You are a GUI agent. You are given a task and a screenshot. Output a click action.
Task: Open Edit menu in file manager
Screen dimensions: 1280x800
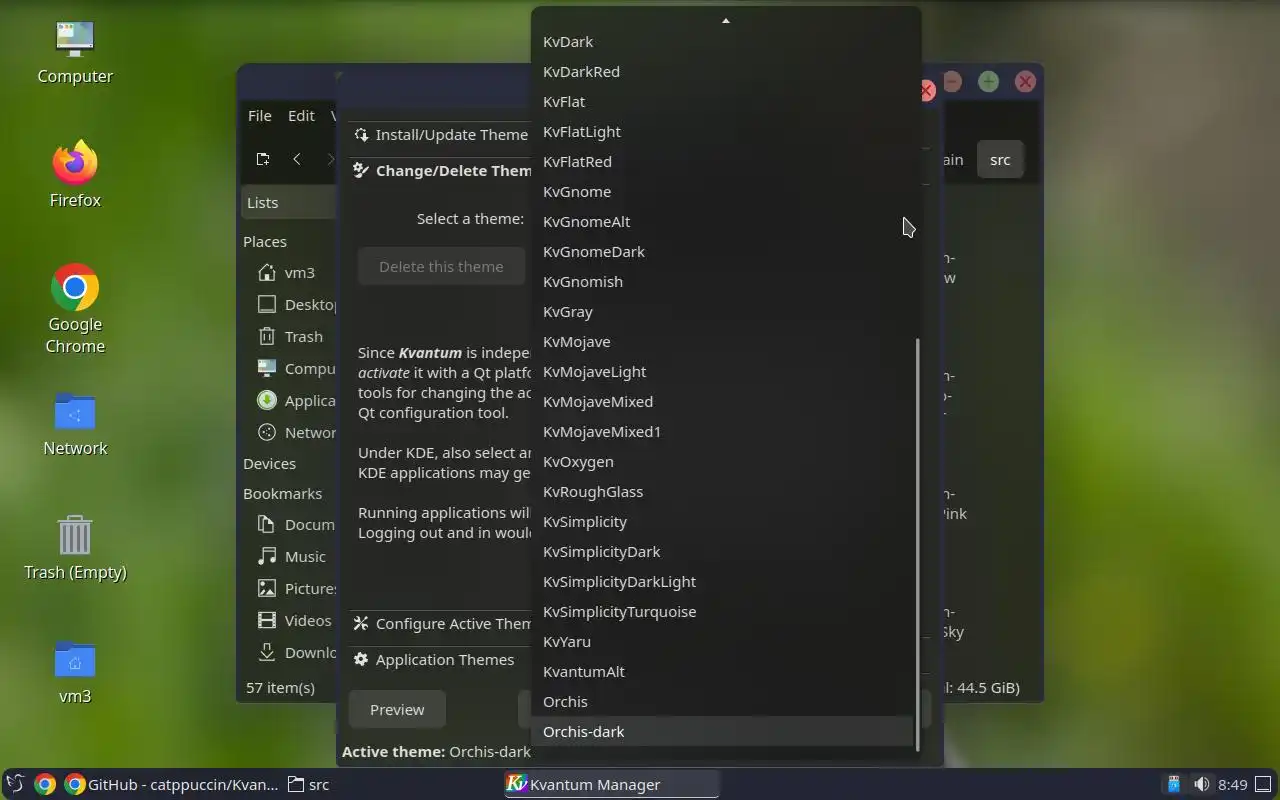click(x=301, y=116)
